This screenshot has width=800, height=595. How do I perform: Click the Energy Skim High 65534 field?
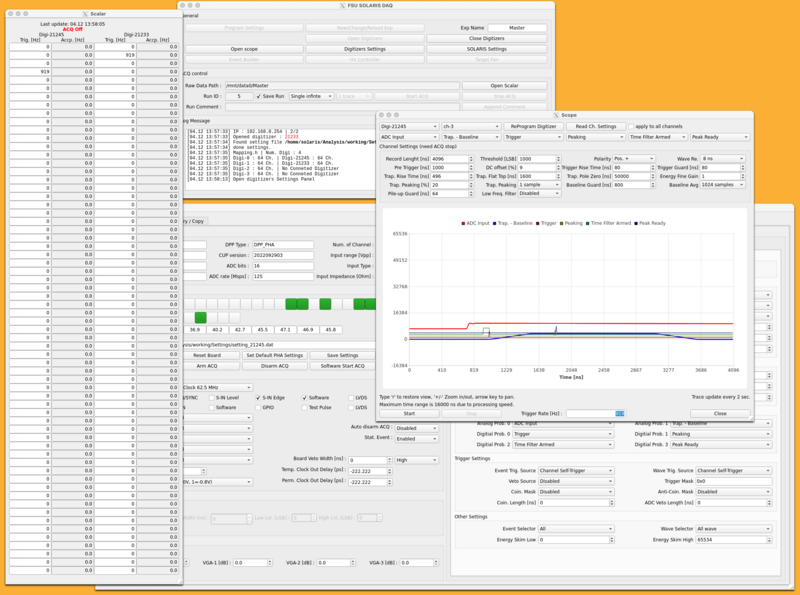click(732, 539)
